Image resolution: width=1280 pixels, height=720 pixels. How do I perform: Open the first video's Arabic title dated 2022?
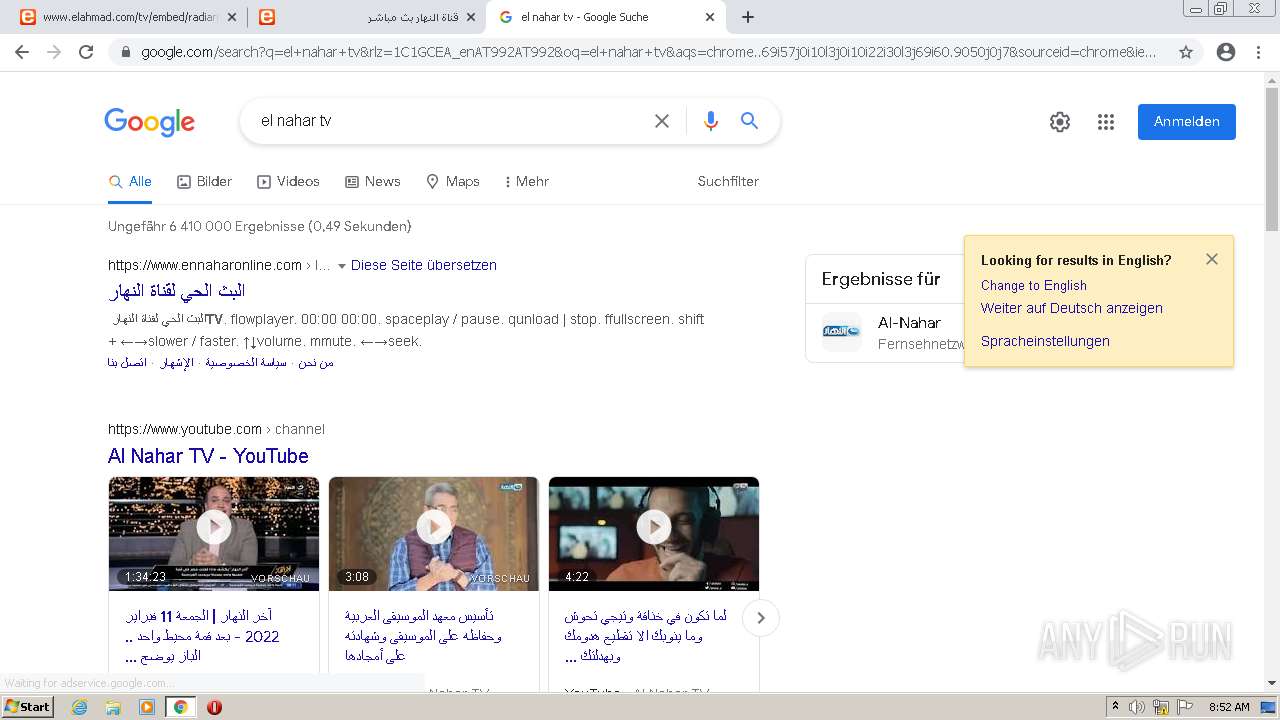(x=202, y=636)
